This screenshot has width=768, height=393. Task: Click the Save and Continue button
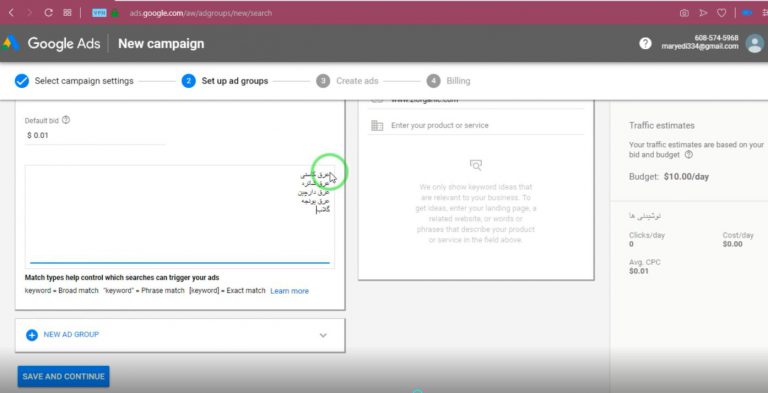(x=64, y=376)
